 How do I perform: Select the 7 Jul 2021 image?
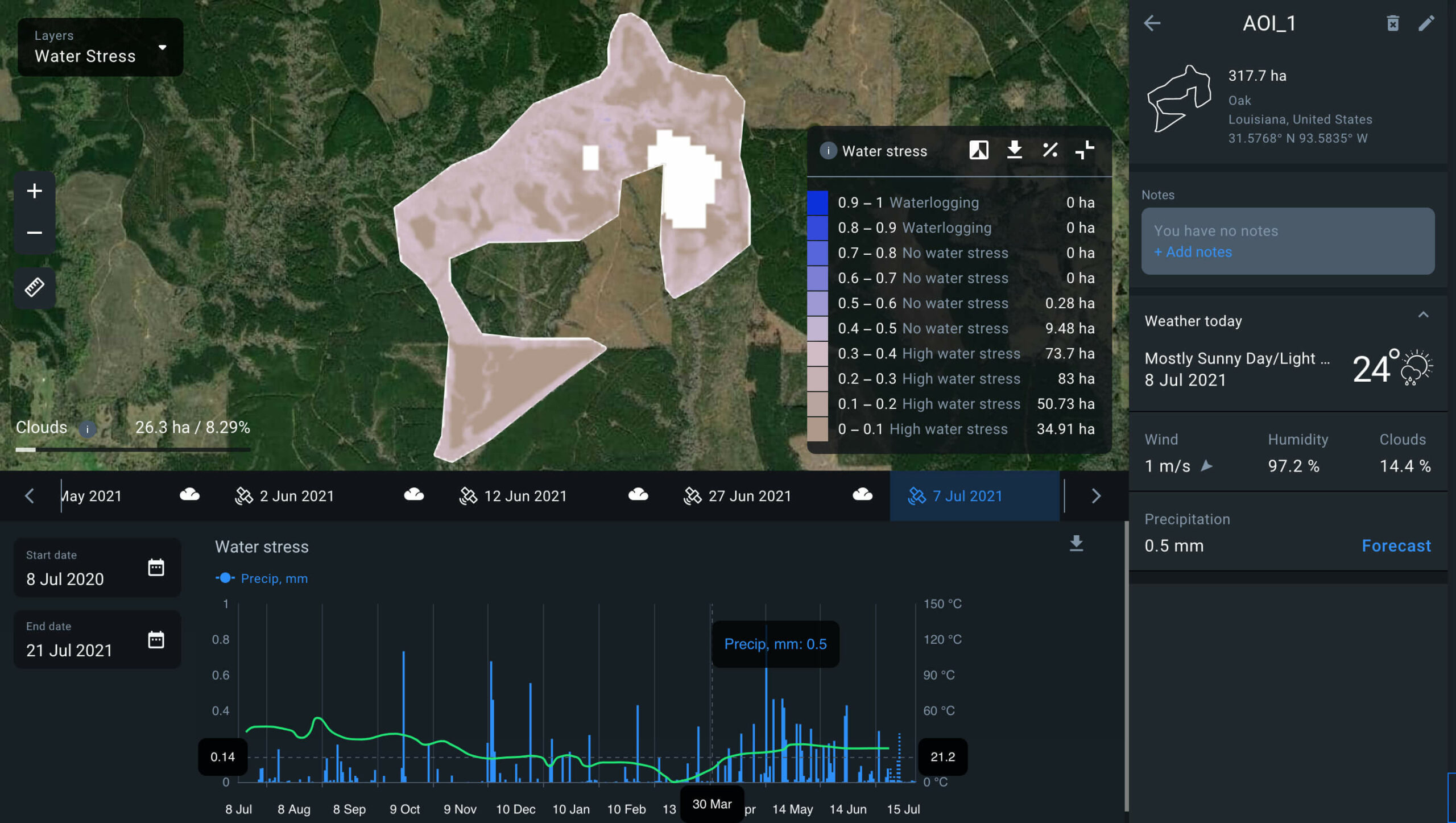974,496
